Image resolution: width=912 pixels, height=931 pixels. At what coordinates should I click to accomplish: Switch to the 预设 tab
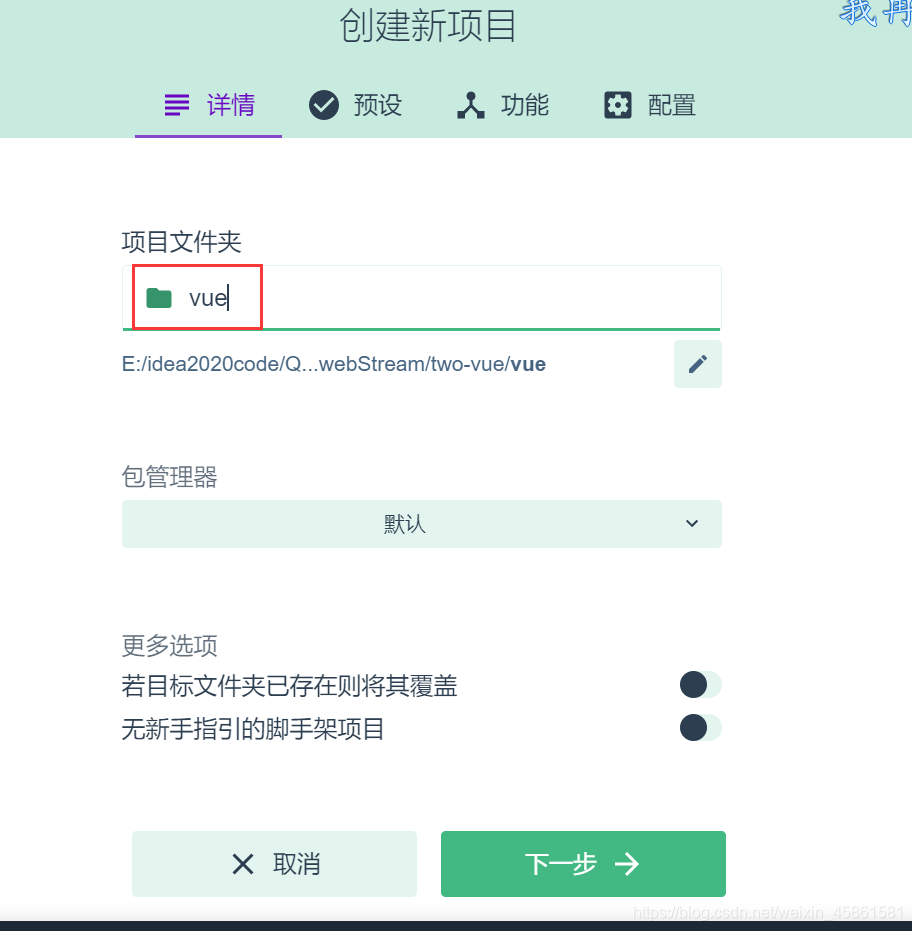click(355, 103)
